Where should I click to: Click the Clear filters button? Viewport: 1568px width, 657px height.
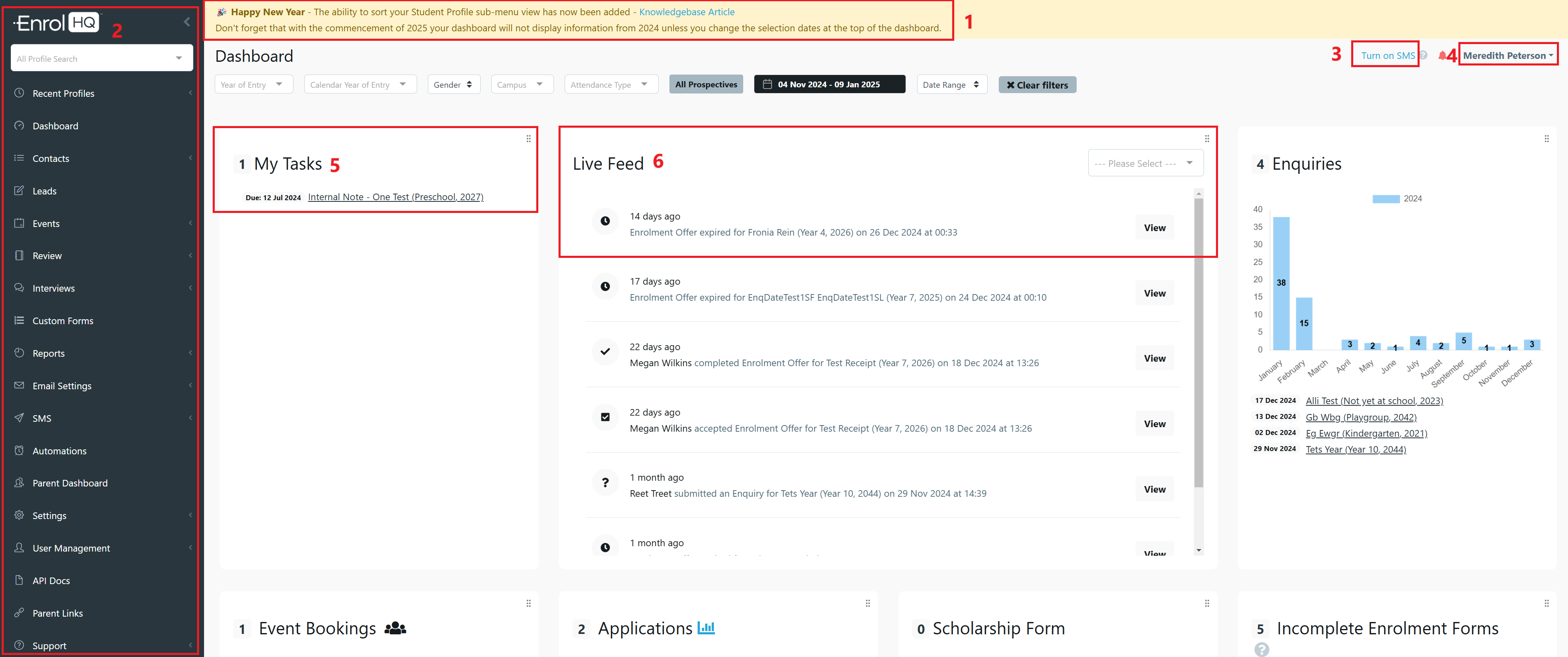1037,85
